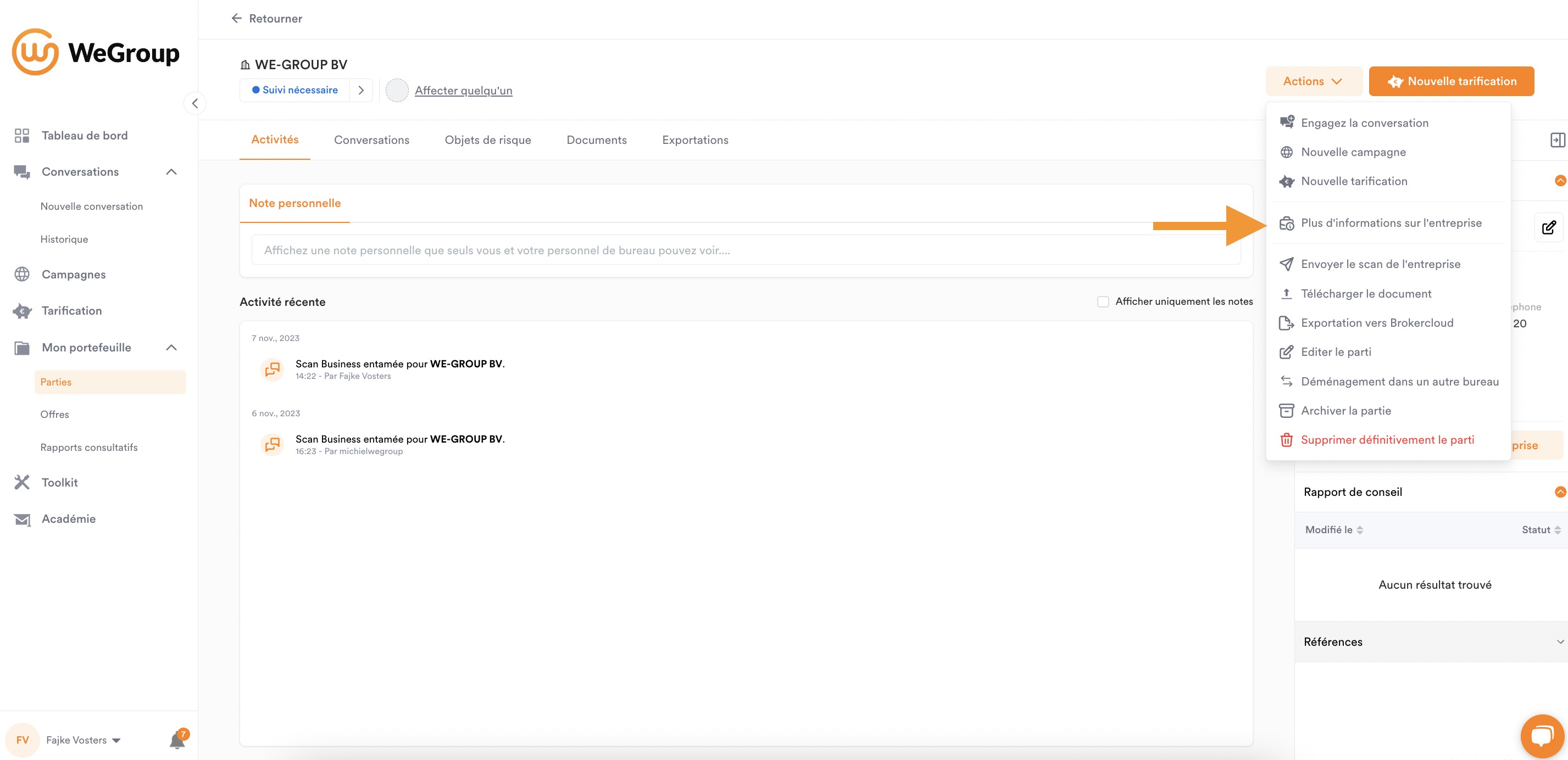The height and width of the screenshot is (760, 1568).
Task: Sort by Modifié le column
Action: pyautogui.click(x=1333, y=530)
